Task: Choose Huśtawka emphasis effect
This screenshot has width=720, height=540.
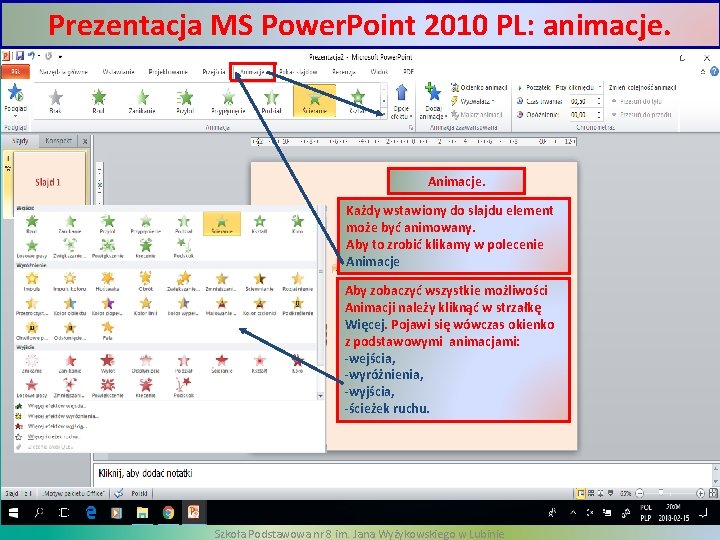Action: pyautogui.click(x=107, y=282)
